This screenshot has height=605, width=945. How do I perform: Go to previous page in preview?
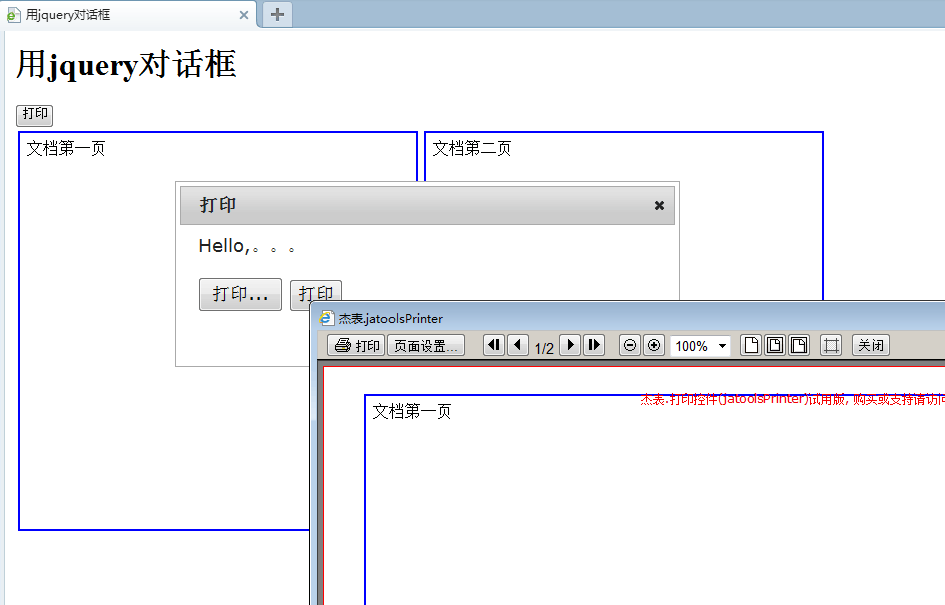click(x=518, y=345)
